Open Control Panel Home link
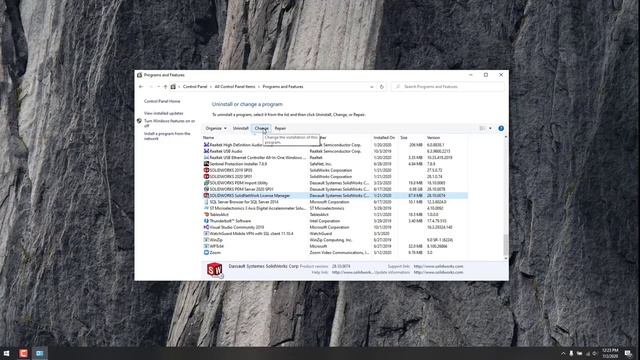Screen dimensions: 640x360 (x=162, y=101)
